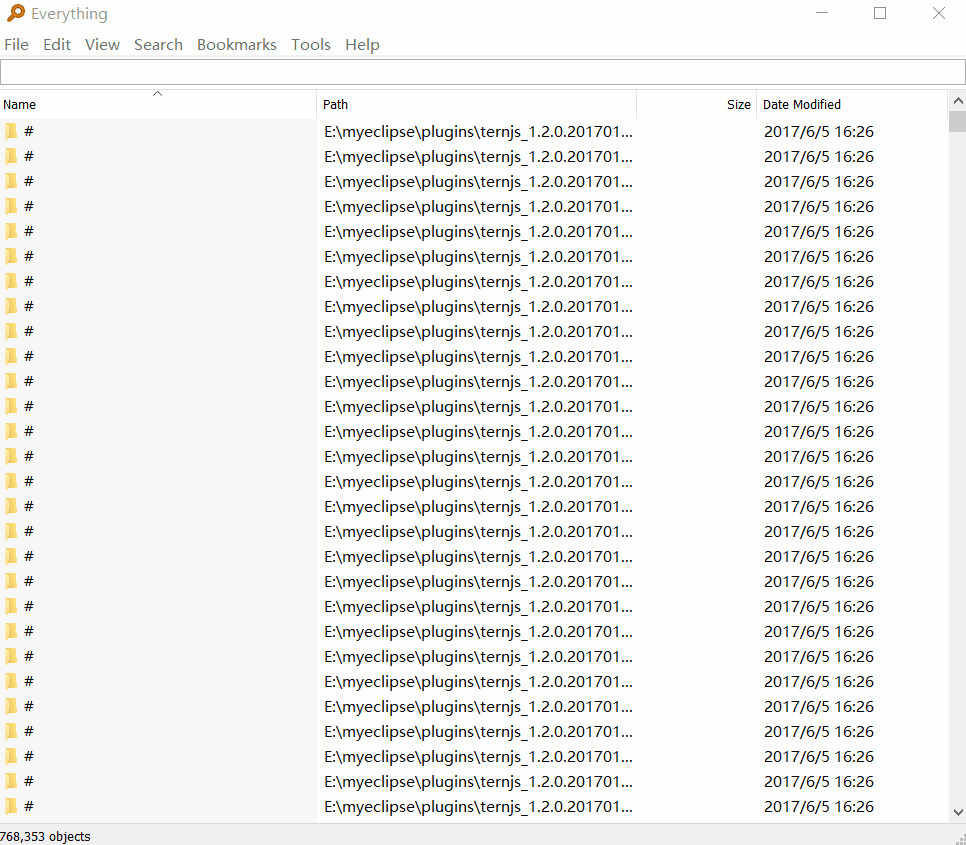
Task: Open the Tools menu
Action: [x=311, y=44]
